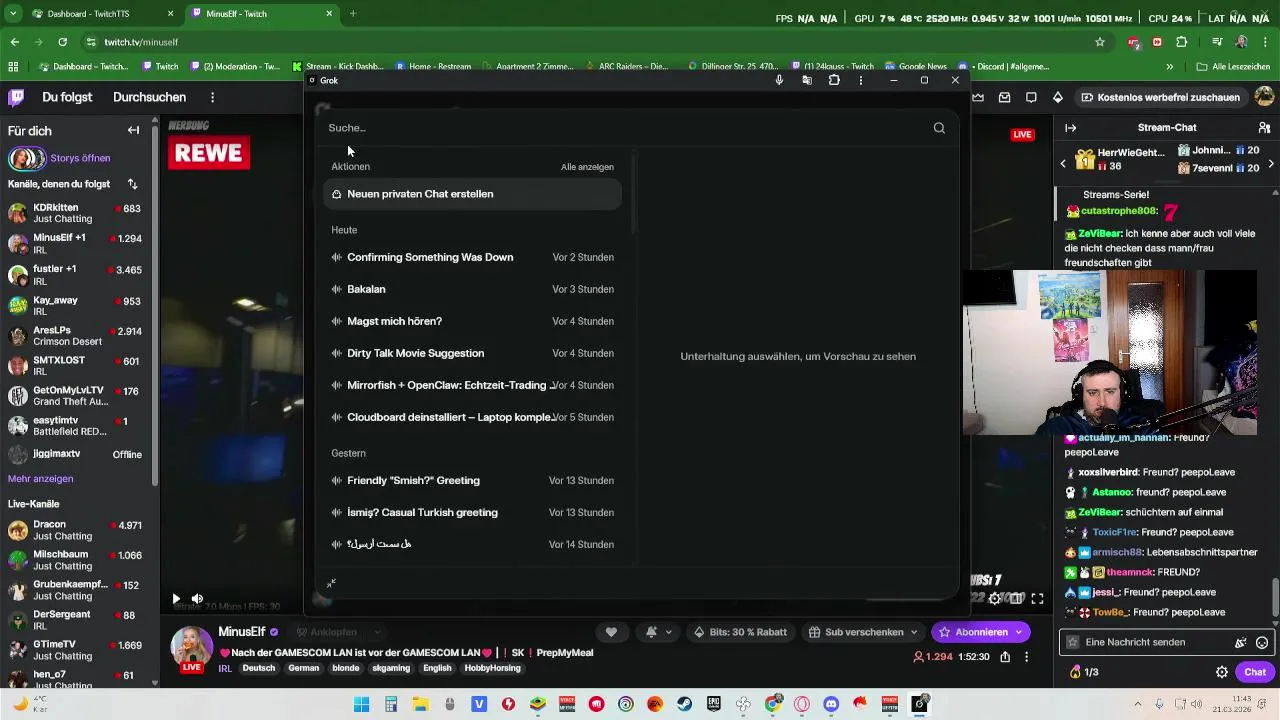
Task: Open the Bakalan conversation in Grok
Action: [x=472, y=289]
